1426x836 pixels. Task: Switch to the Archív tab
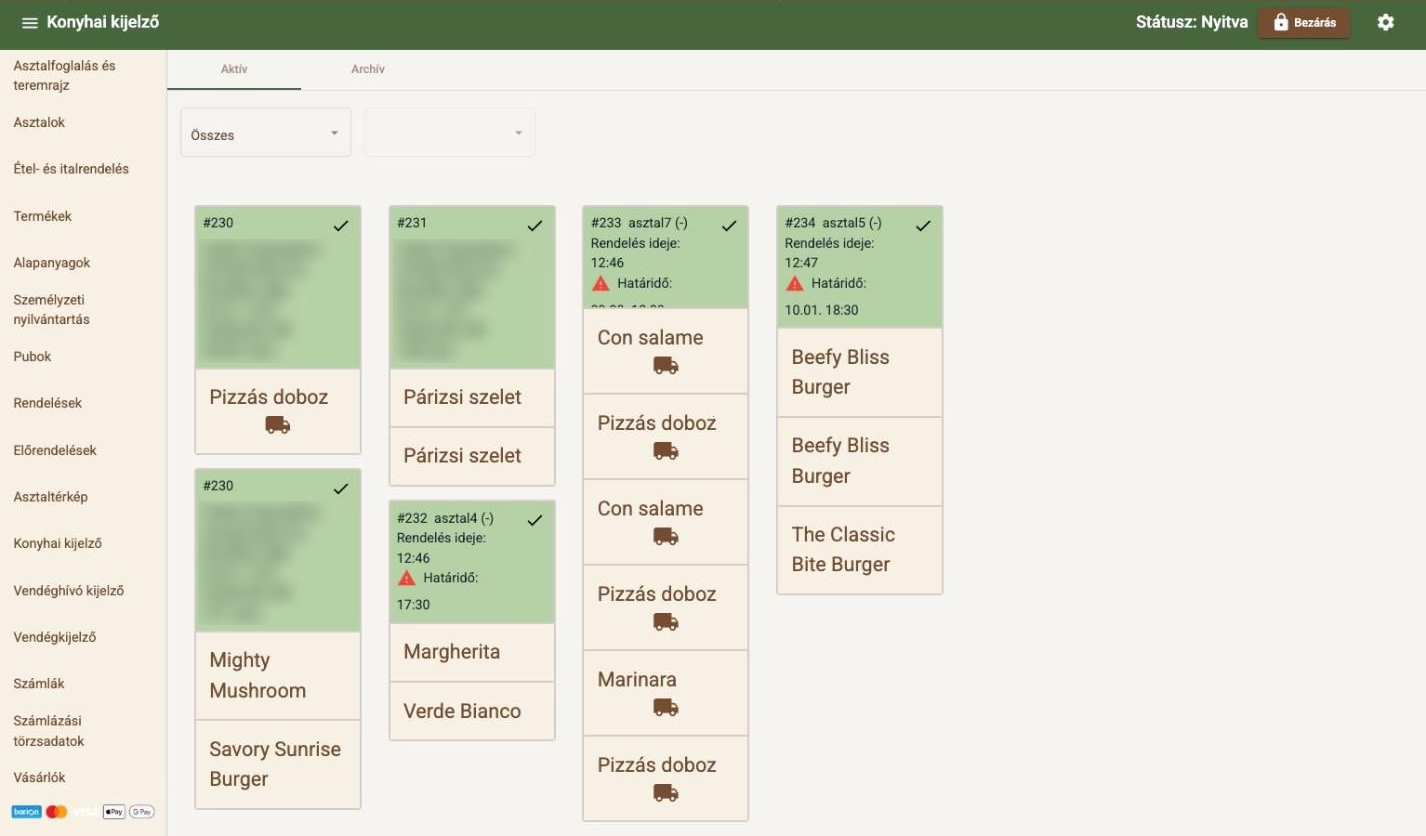(368, 69)
